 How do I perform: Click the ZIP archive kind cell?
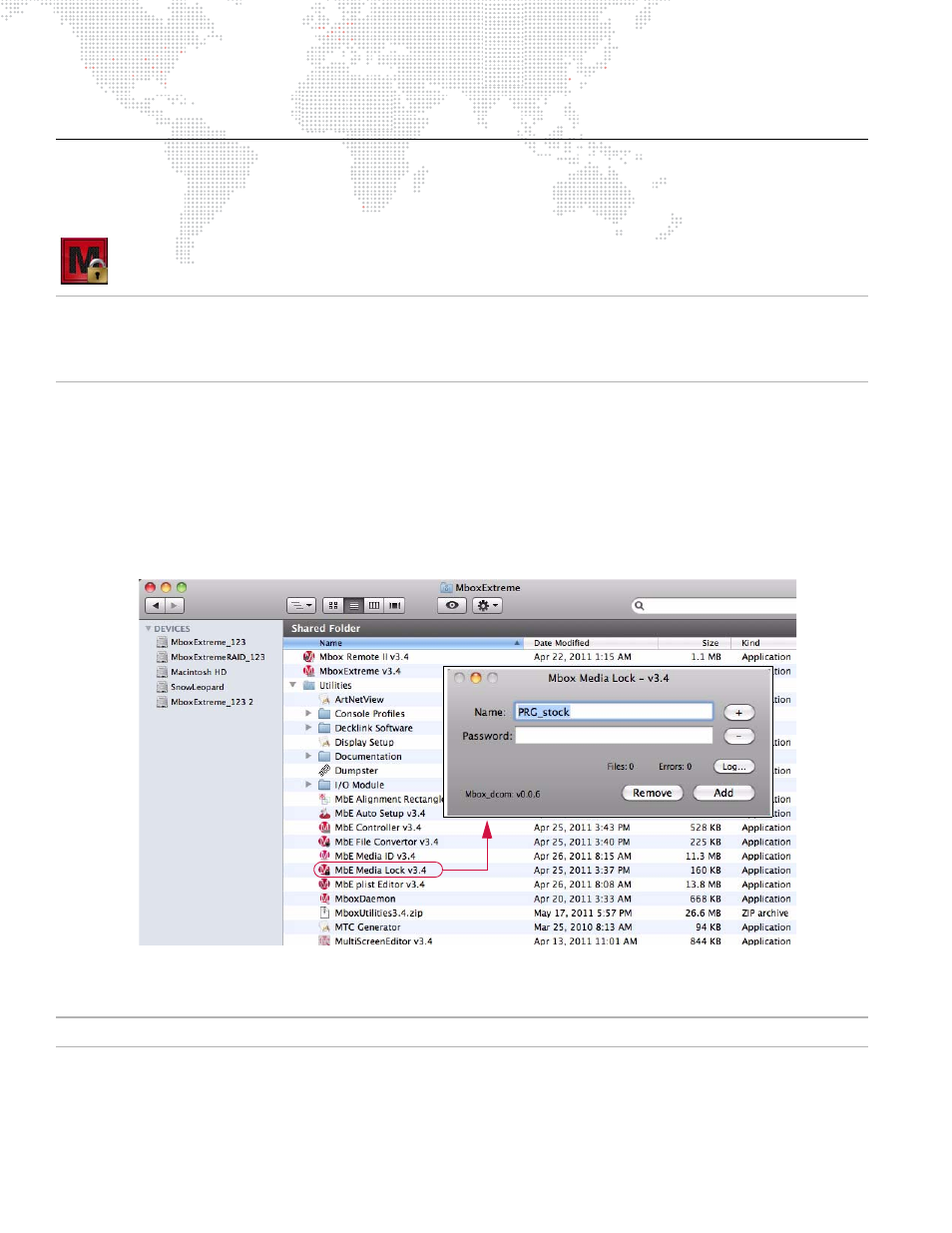click(x=765, y=913)
